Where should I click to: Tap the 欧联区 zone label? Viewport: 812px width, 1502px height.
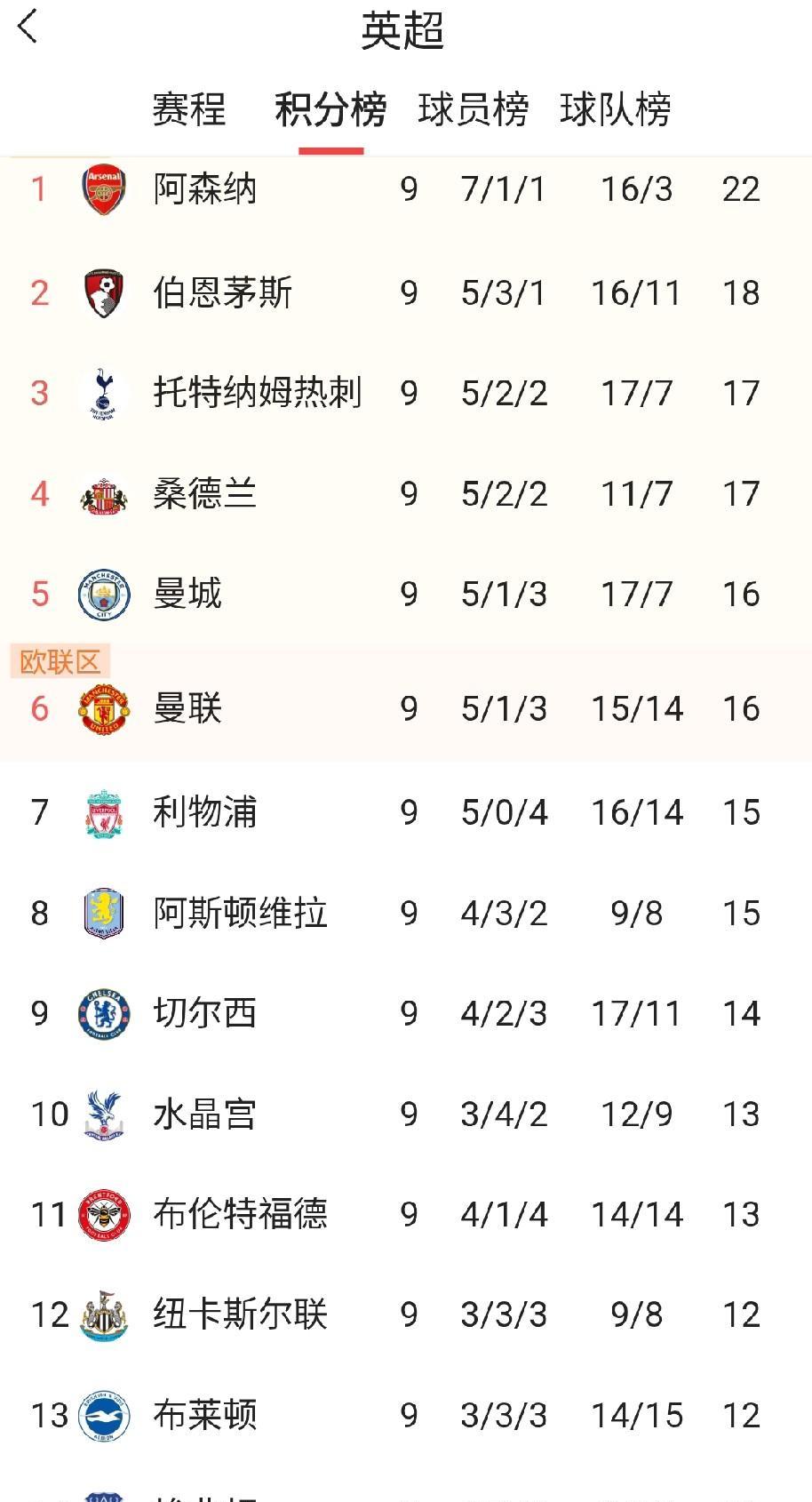[60, 662]
